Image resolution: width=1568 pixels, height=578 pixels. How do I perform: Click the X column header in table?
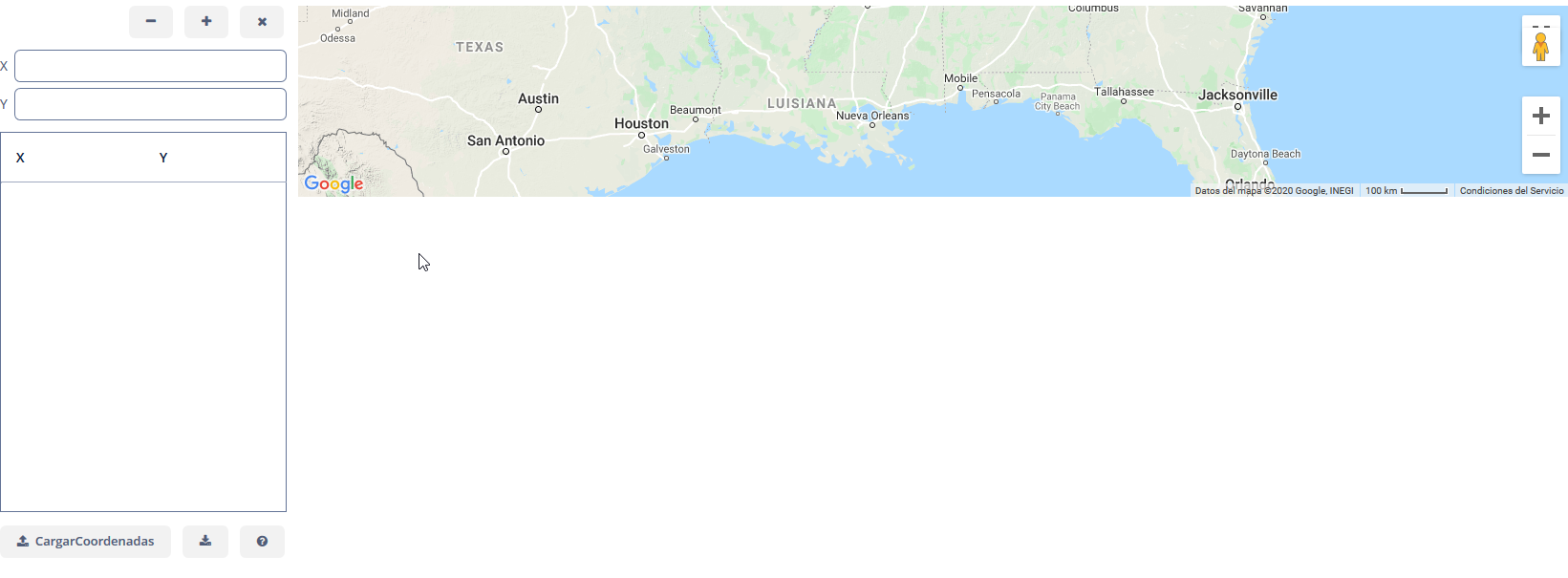click(20, 158)
